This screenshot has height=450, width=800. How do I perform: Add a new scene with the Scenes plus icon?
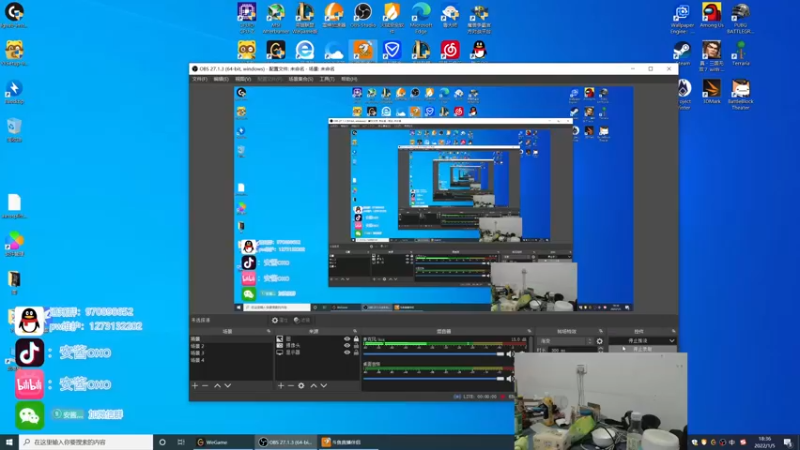pyautogui.click(x=195, y=386)
